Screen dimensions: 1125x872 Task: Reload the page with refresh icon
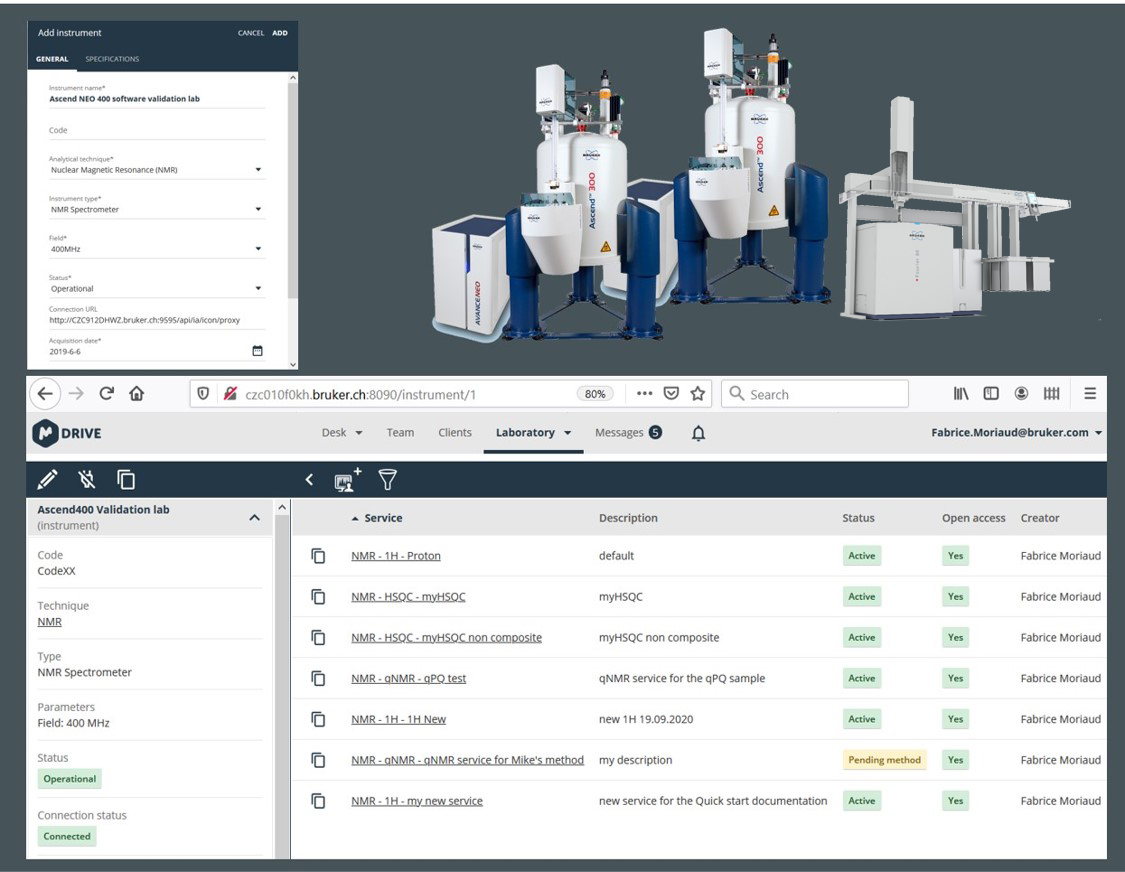(x=106, y=393)
